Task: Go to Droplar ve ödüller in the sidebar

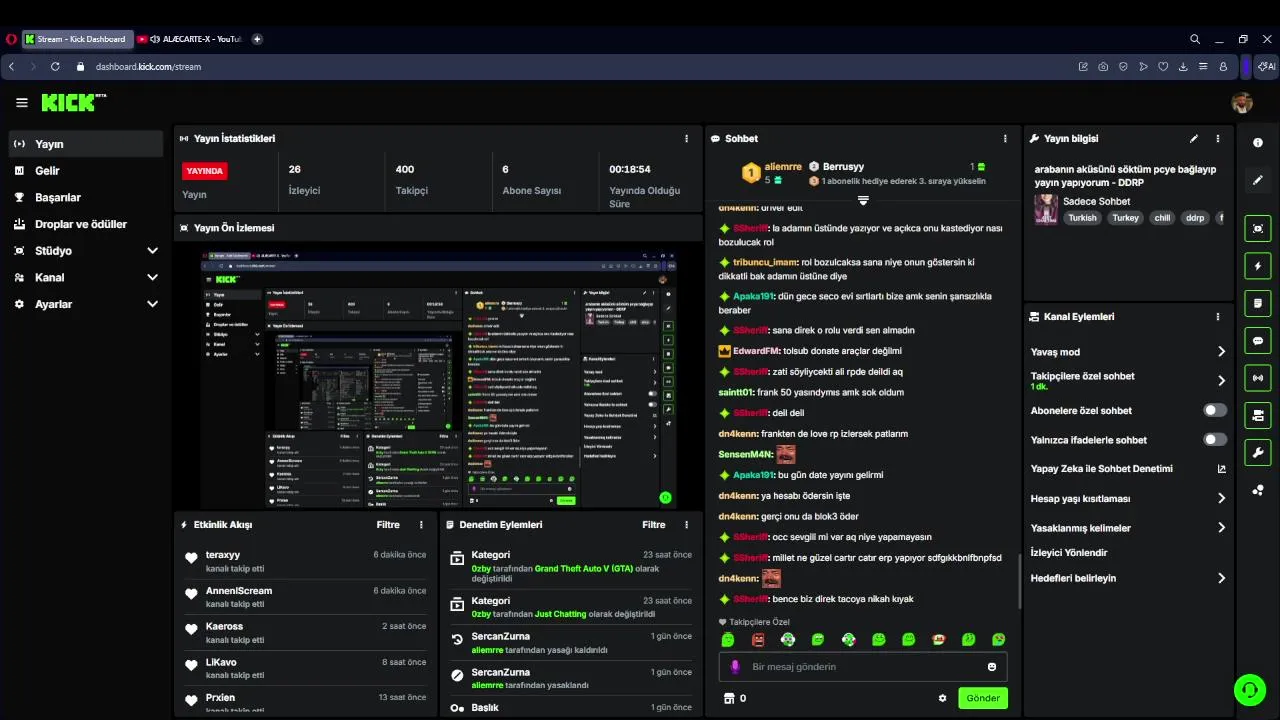Action: click(x=86, y=225)
